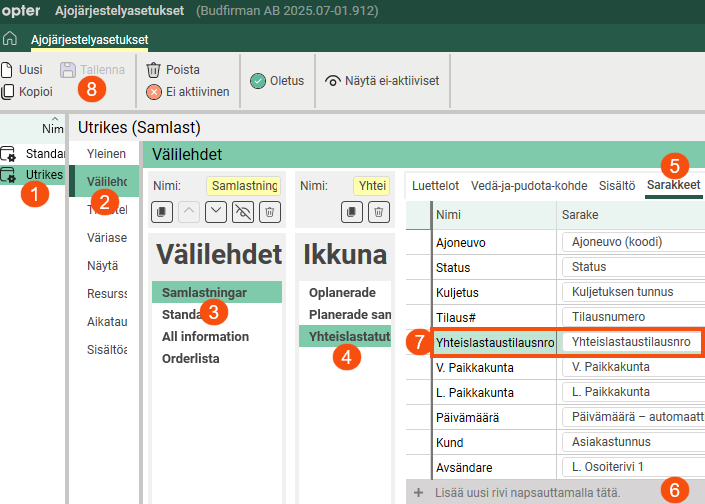Screen dimensions: 705x504
Task: Click the home icon in the tab bar
Action: pyautogui.click(x=9, y=40)
